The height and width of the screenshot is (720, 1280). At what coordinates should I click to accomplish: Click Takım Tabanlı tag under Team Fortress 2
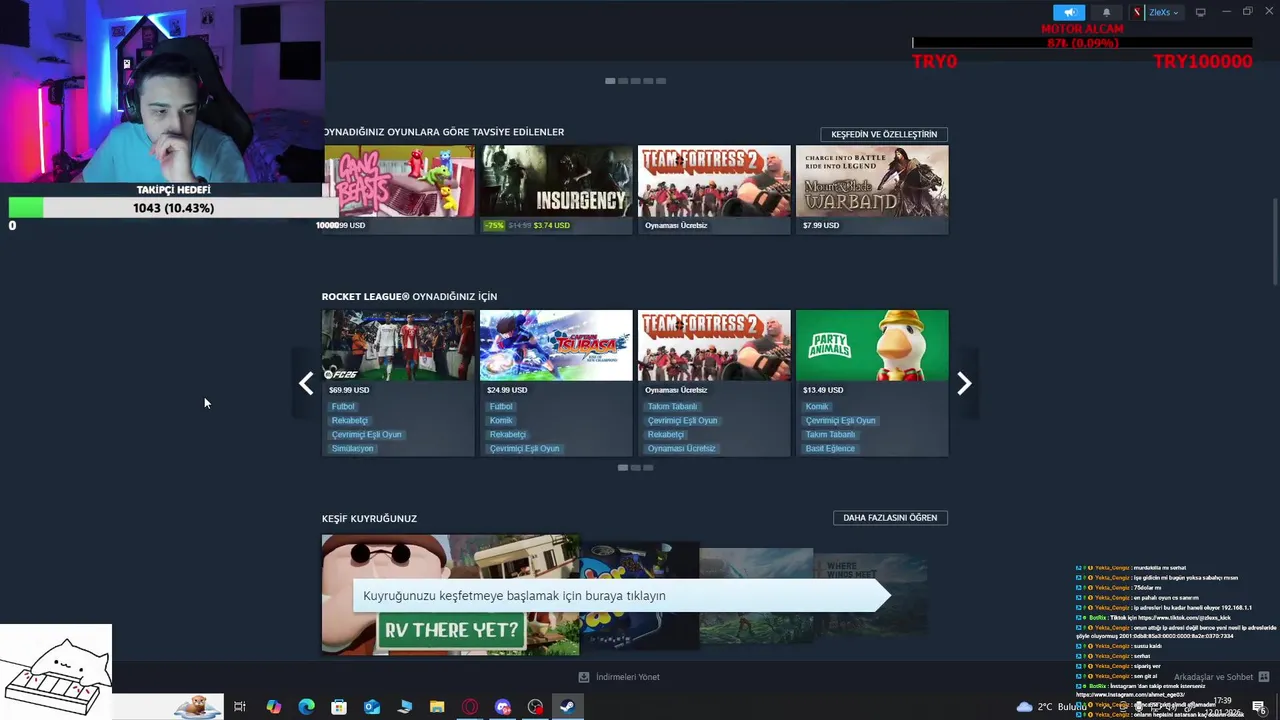672,407
